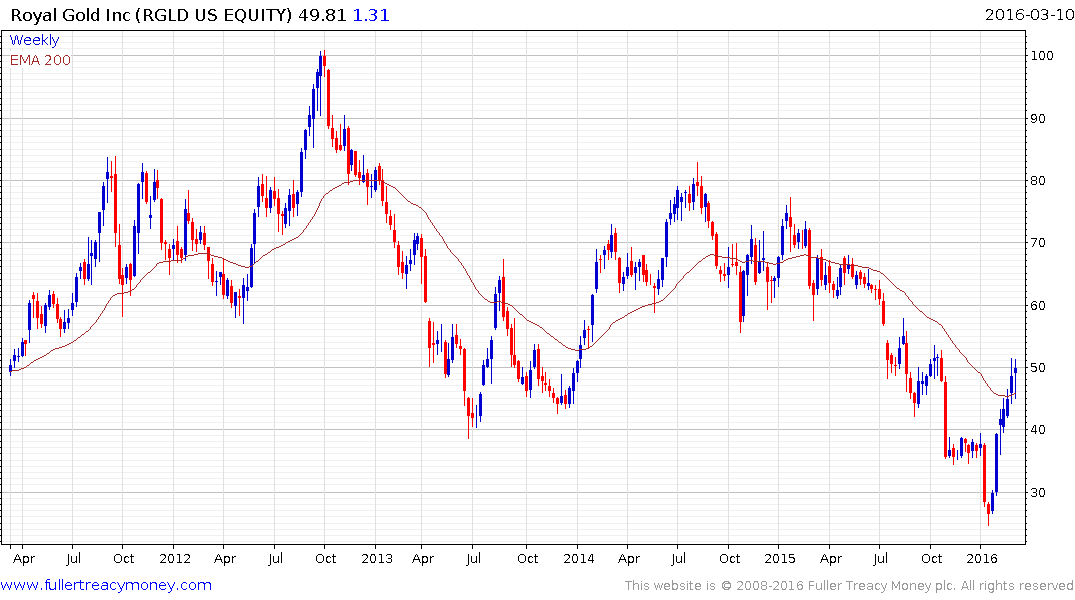Open the www.fullertreacymoney.com link
1075x600 pixels.
pyautogui.click(x=106, y=585)
